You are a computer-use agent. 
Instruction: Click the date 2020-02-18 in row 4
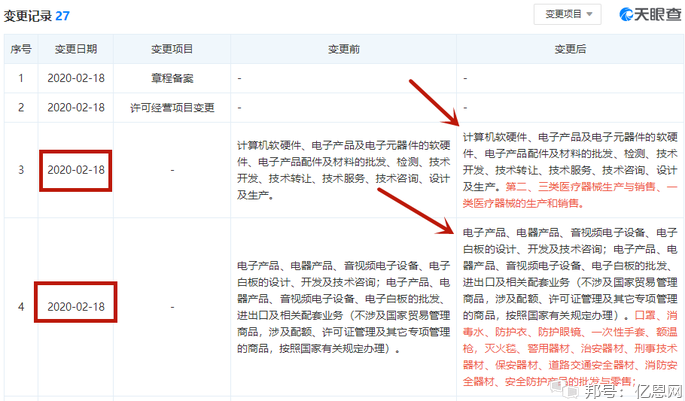76,307
